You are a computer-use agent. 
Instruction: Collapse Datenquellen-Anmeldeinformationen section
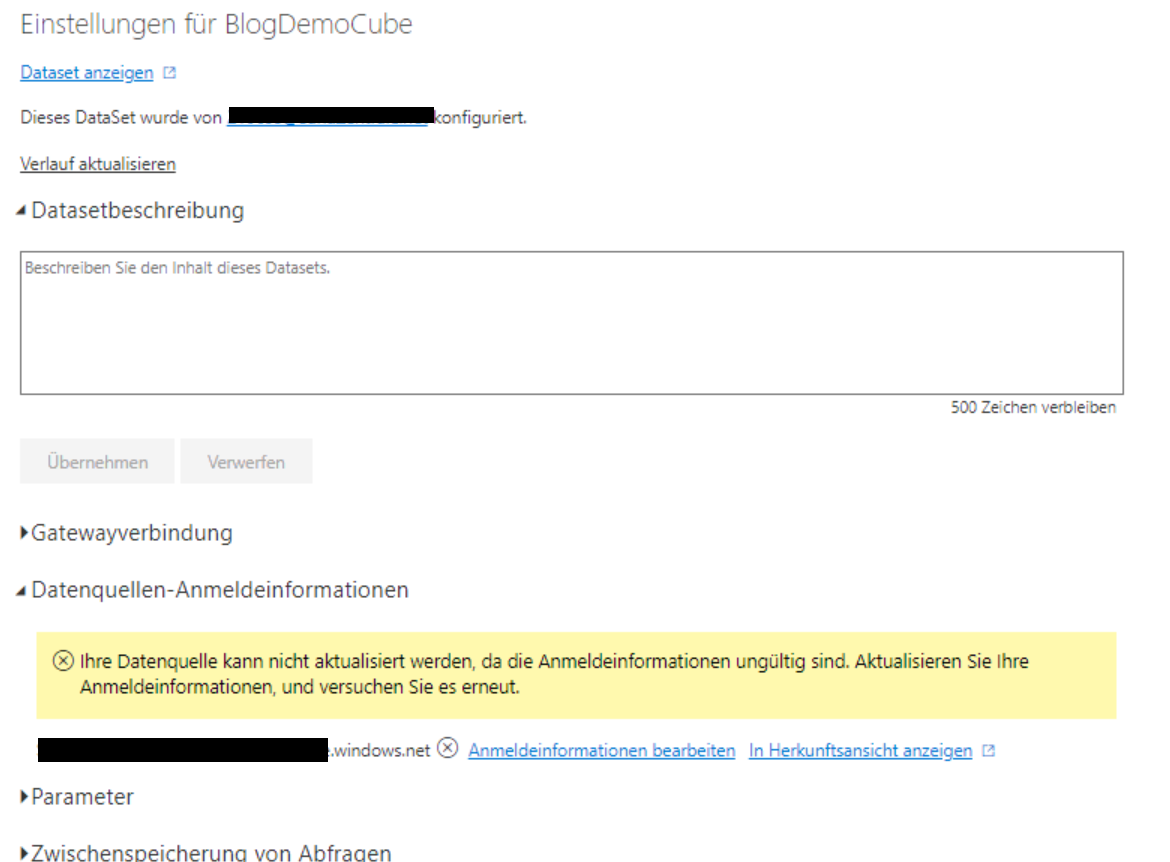pos(21,591)
